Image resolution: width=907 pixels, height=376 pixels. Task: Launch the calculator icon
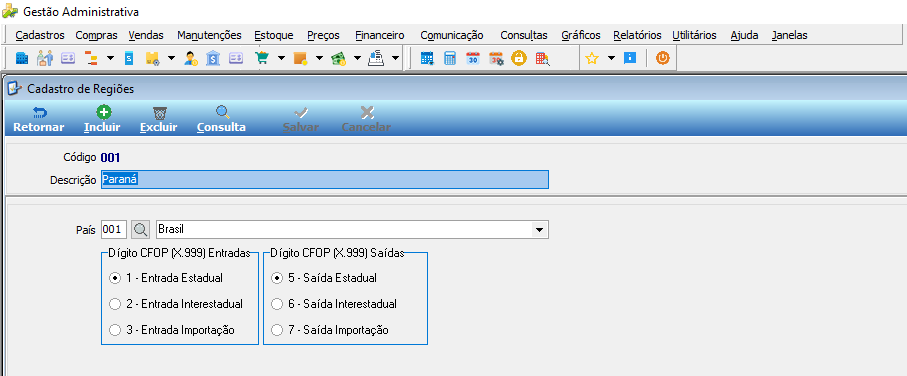[x=449, y=58]
